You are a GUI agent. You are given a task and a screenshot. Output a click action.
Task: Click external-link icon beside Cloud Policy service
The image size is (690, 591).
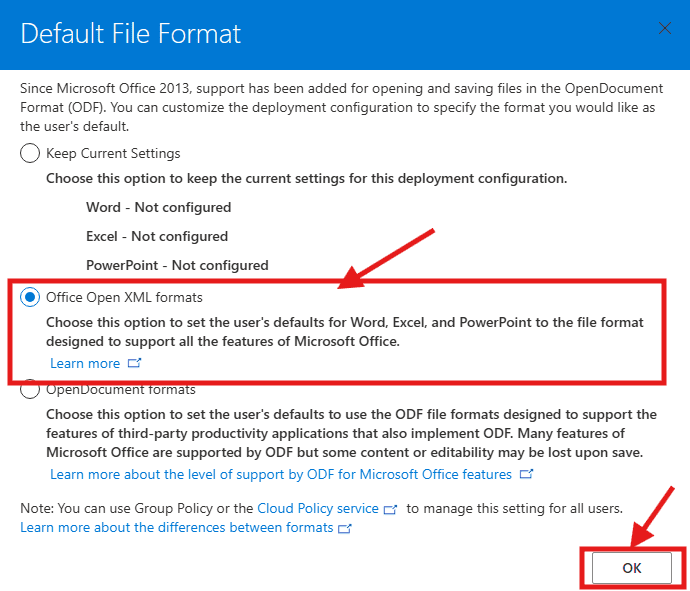tap(391, 509)
